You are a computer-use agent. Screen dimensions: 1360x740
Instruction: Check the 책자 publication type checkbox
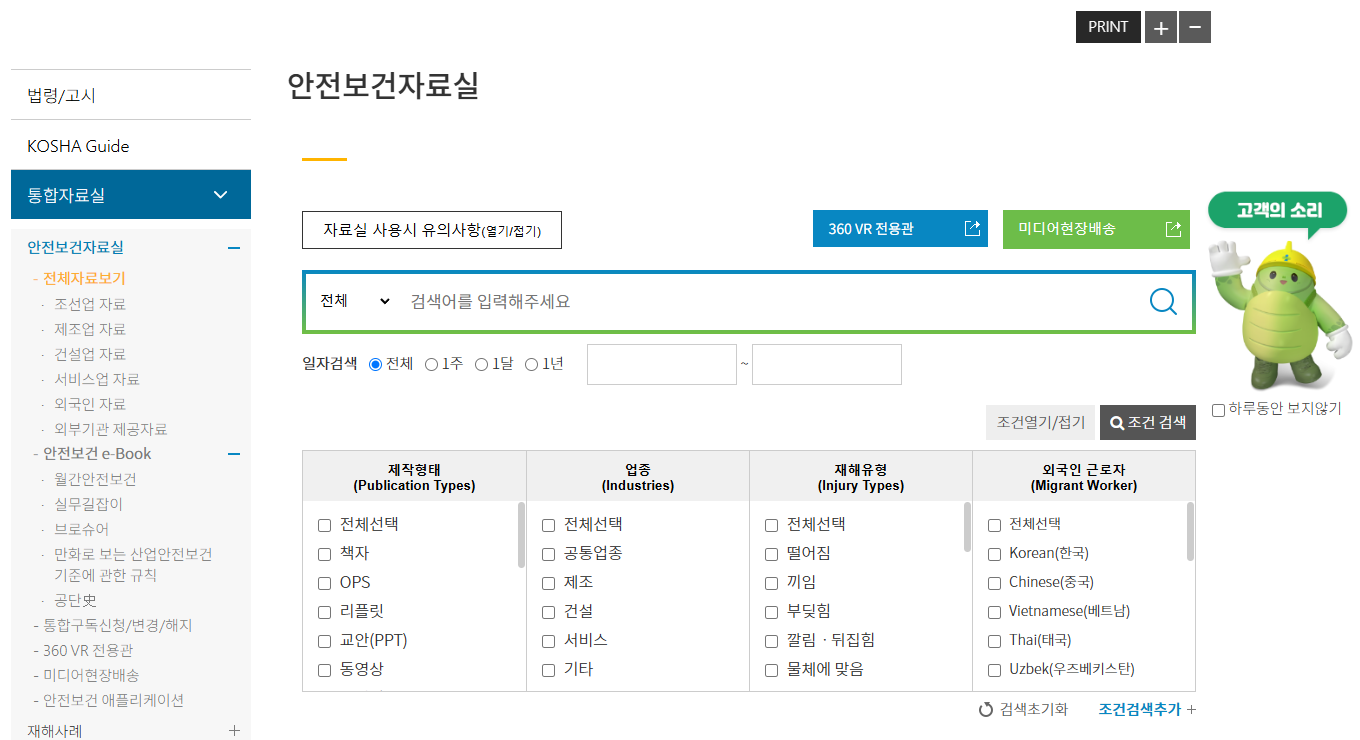point(324,554)
